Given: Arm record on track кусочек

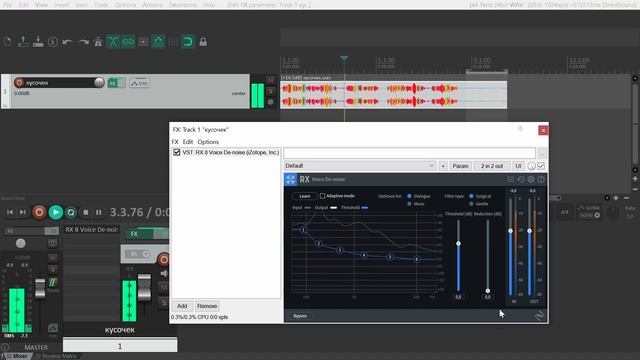Looking at the screenshot, I should (x=19, y=82).
